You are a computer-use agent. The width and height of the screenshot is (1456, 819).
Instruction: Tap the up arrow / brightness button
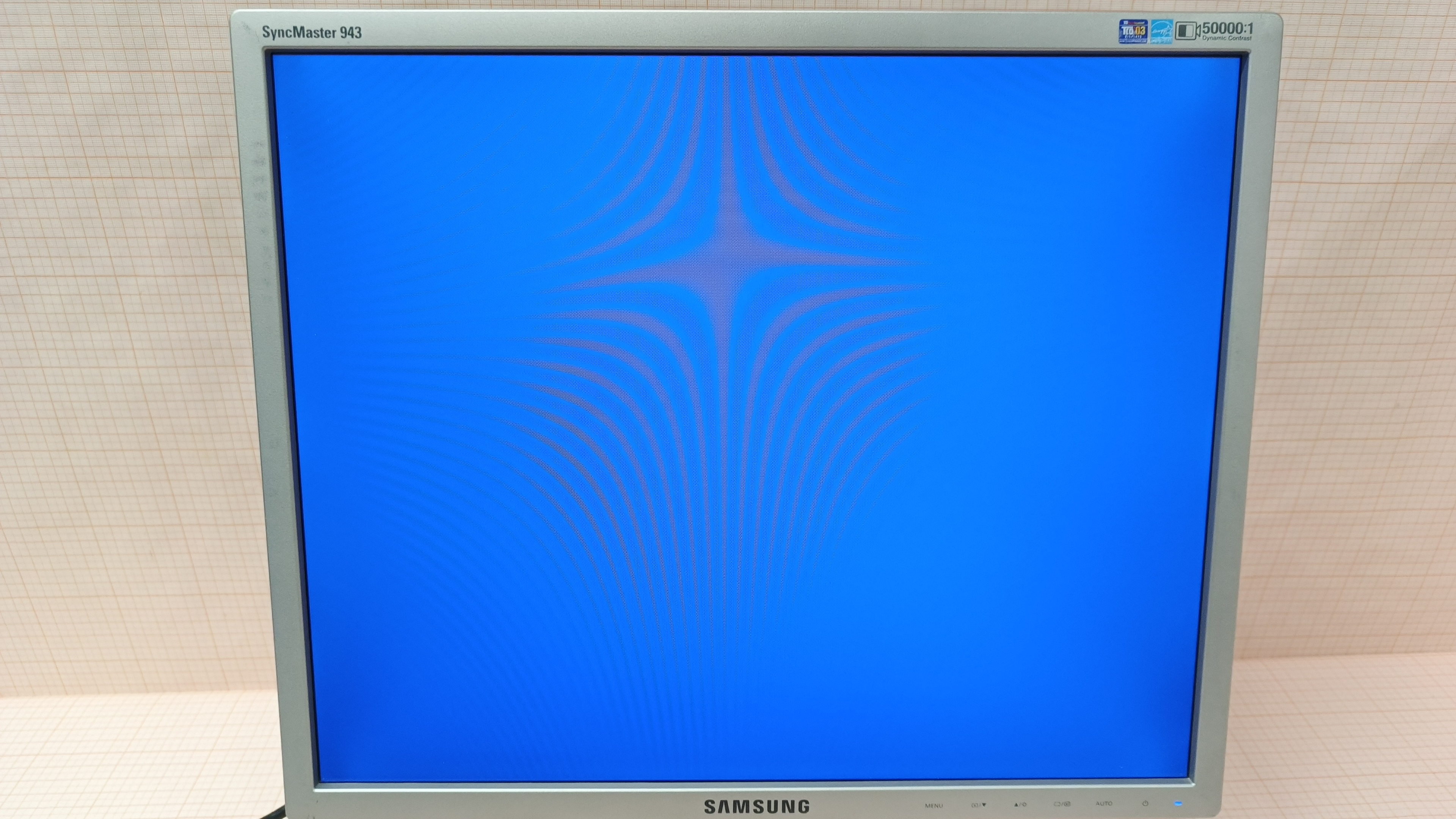pyautogui.click(x=1020, y=805)
